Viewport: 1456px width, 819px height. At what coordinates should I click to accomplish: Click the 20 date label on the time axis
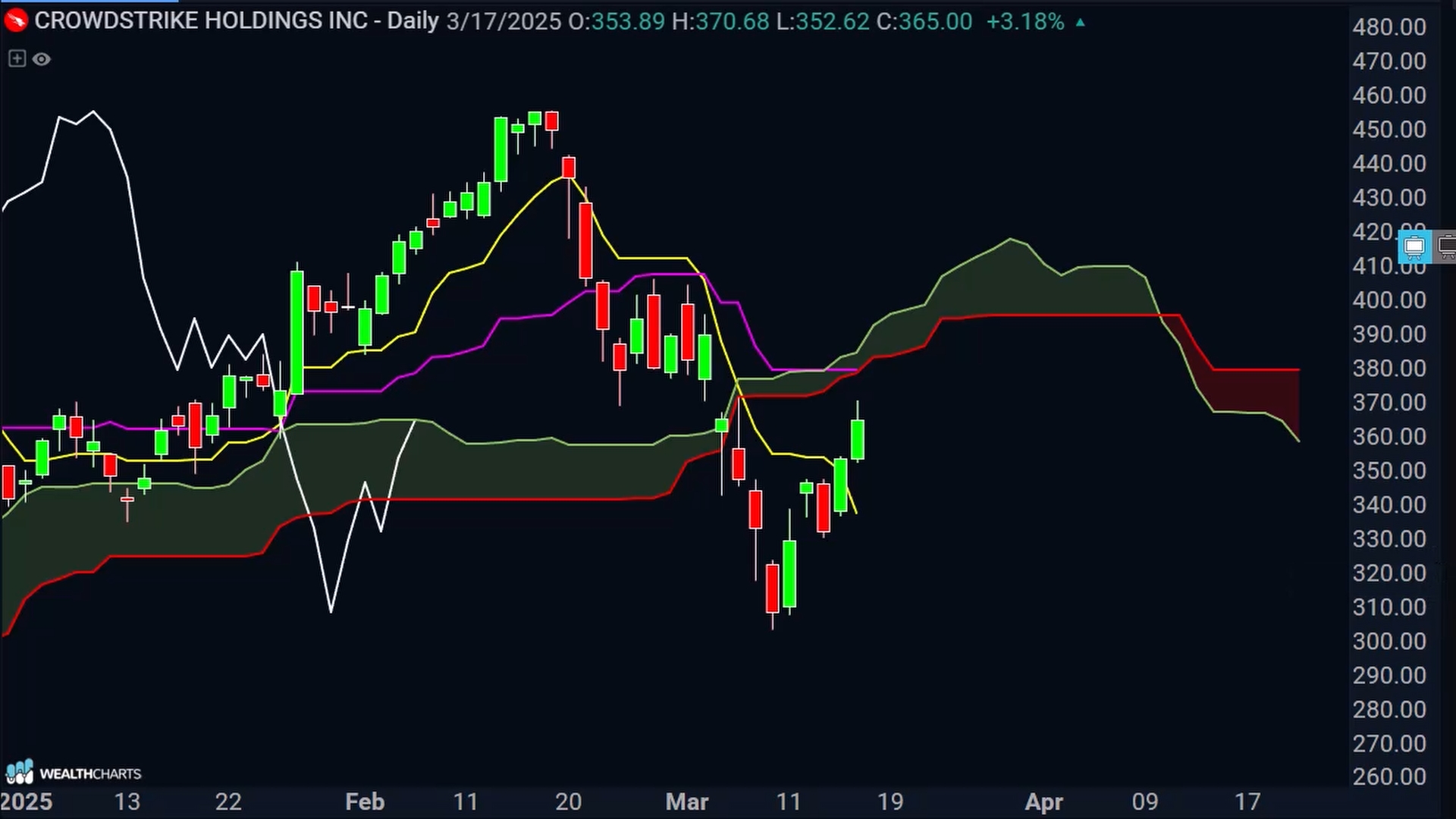tap(568, 802)
